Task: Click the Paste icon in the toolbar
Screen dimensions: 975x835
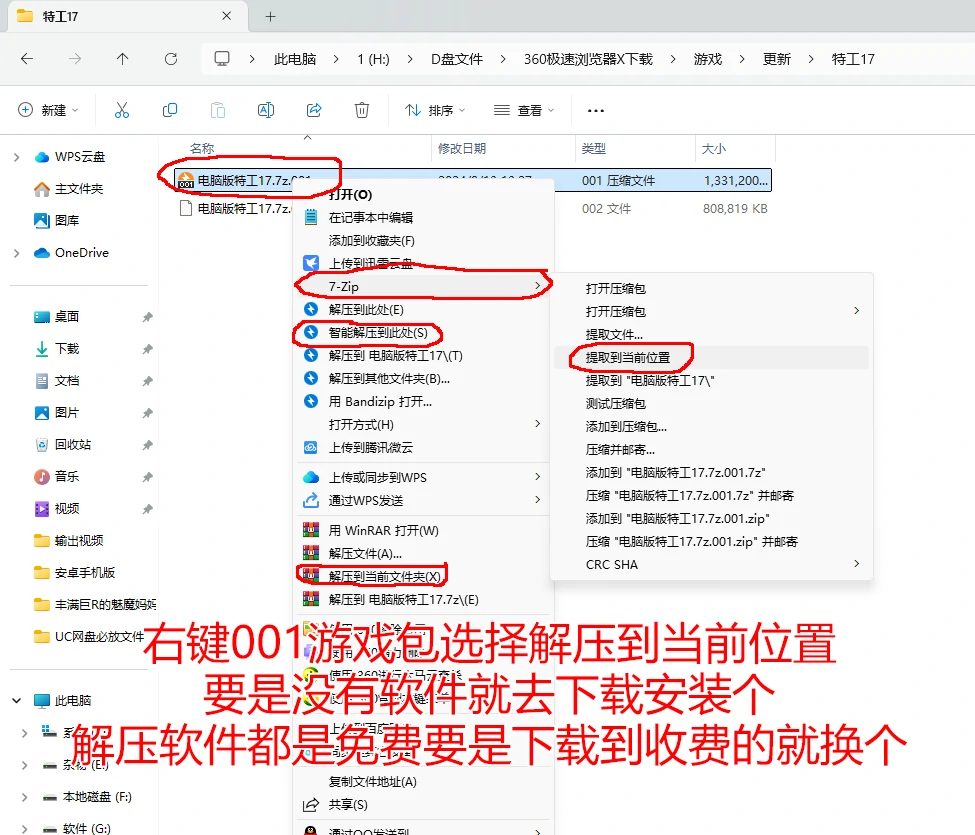Action: (218, 110)
